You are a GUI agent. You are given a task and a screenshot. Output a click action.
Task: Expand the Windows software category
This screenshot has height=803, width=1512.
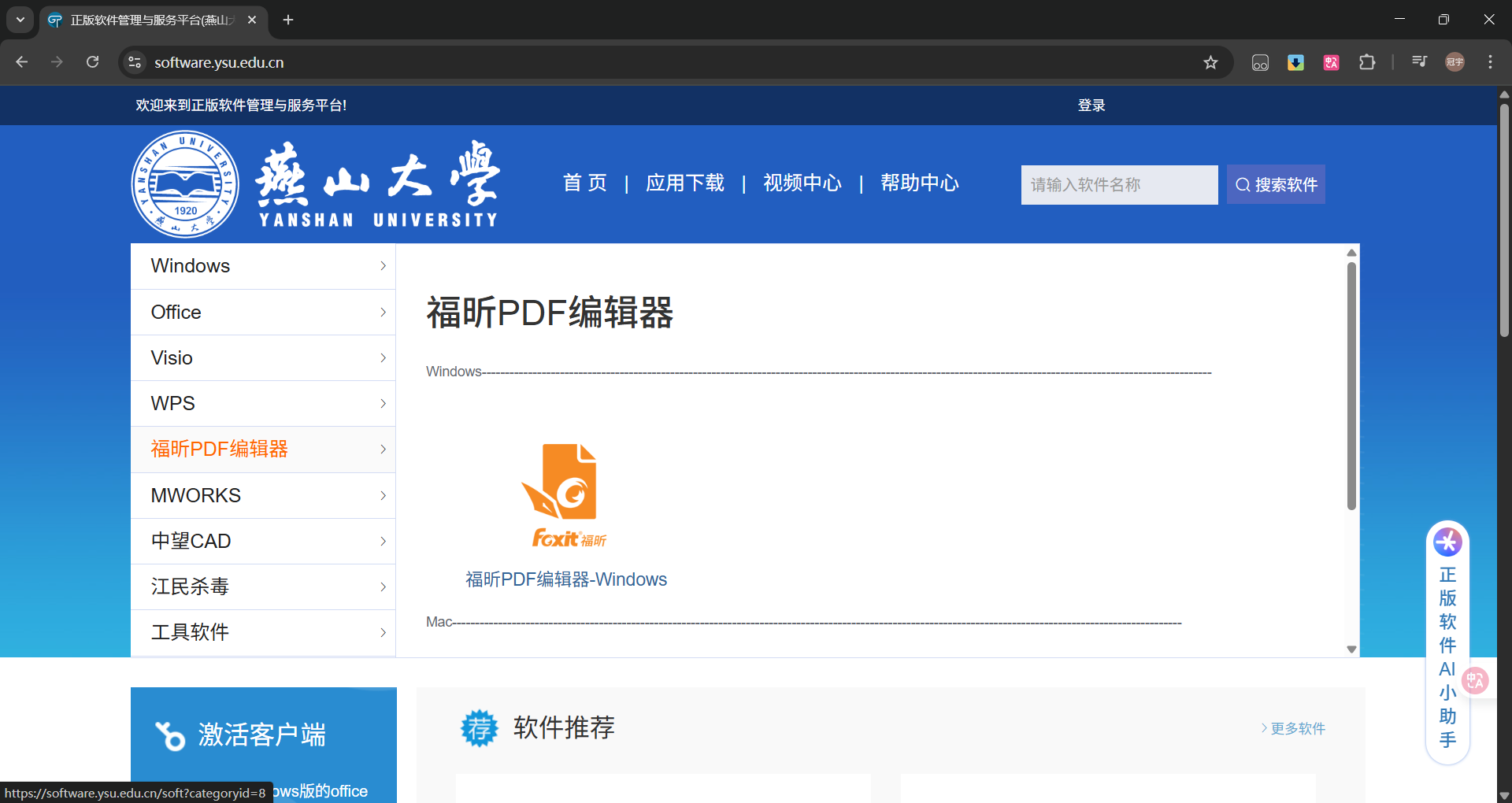point(263,266)
